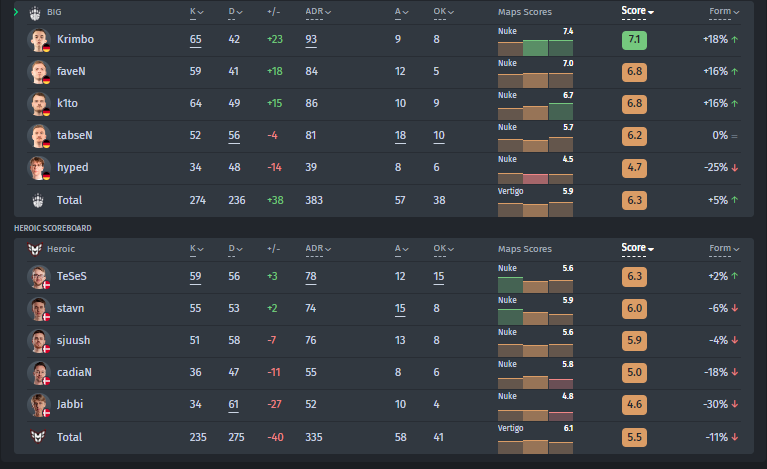Screen dimensions: 767x469
Task: Click the Heroic logo in its Total row
Action: [38, 437]
